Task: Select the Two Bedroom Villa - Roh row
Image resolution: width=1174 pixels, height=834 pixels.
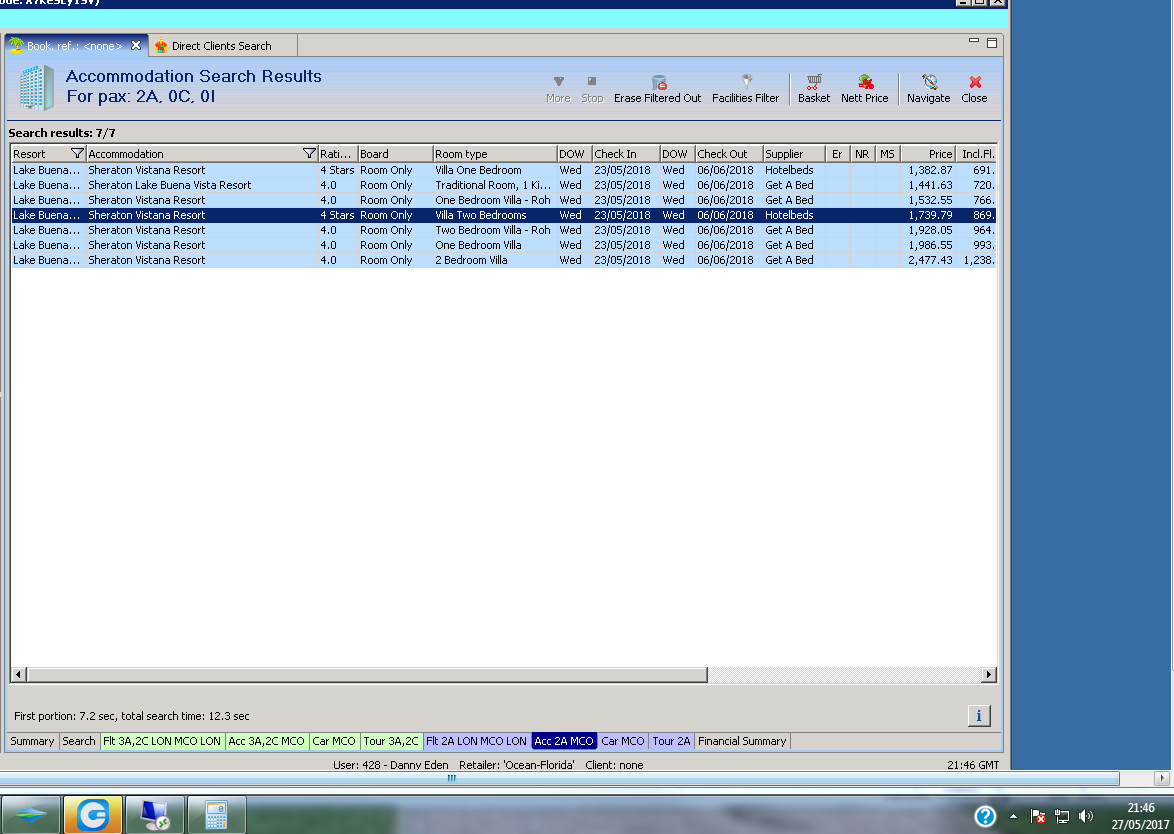Action: tap(503, 230)
